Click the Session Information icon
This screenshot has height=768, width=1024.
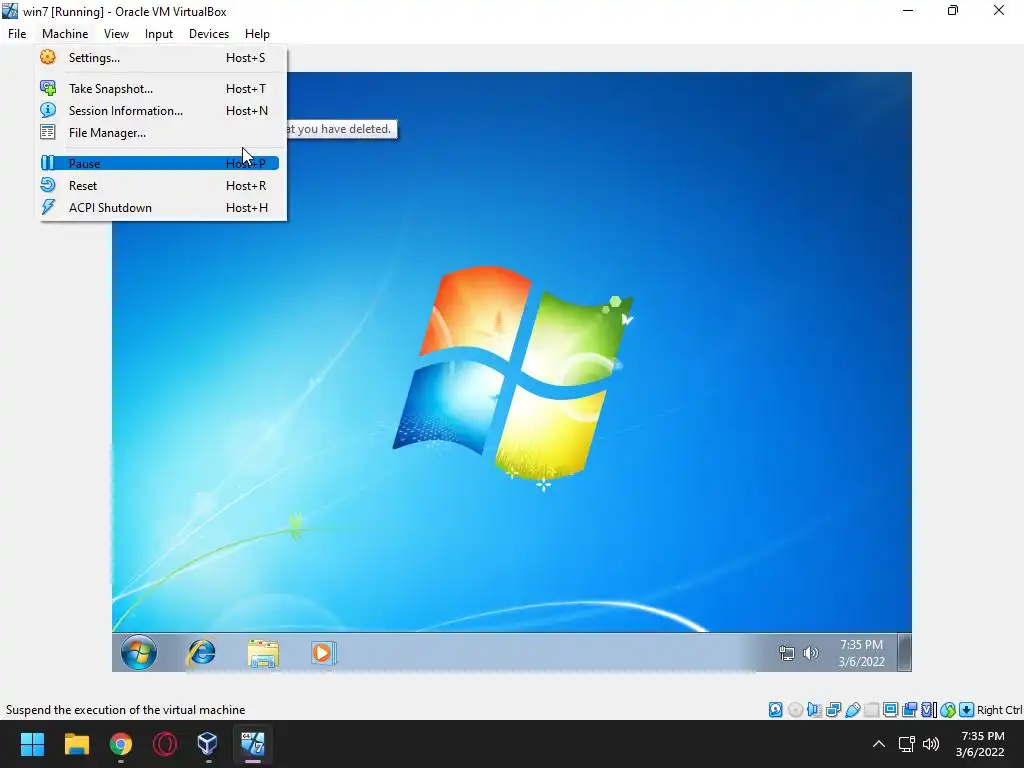(x=48, y=110)
